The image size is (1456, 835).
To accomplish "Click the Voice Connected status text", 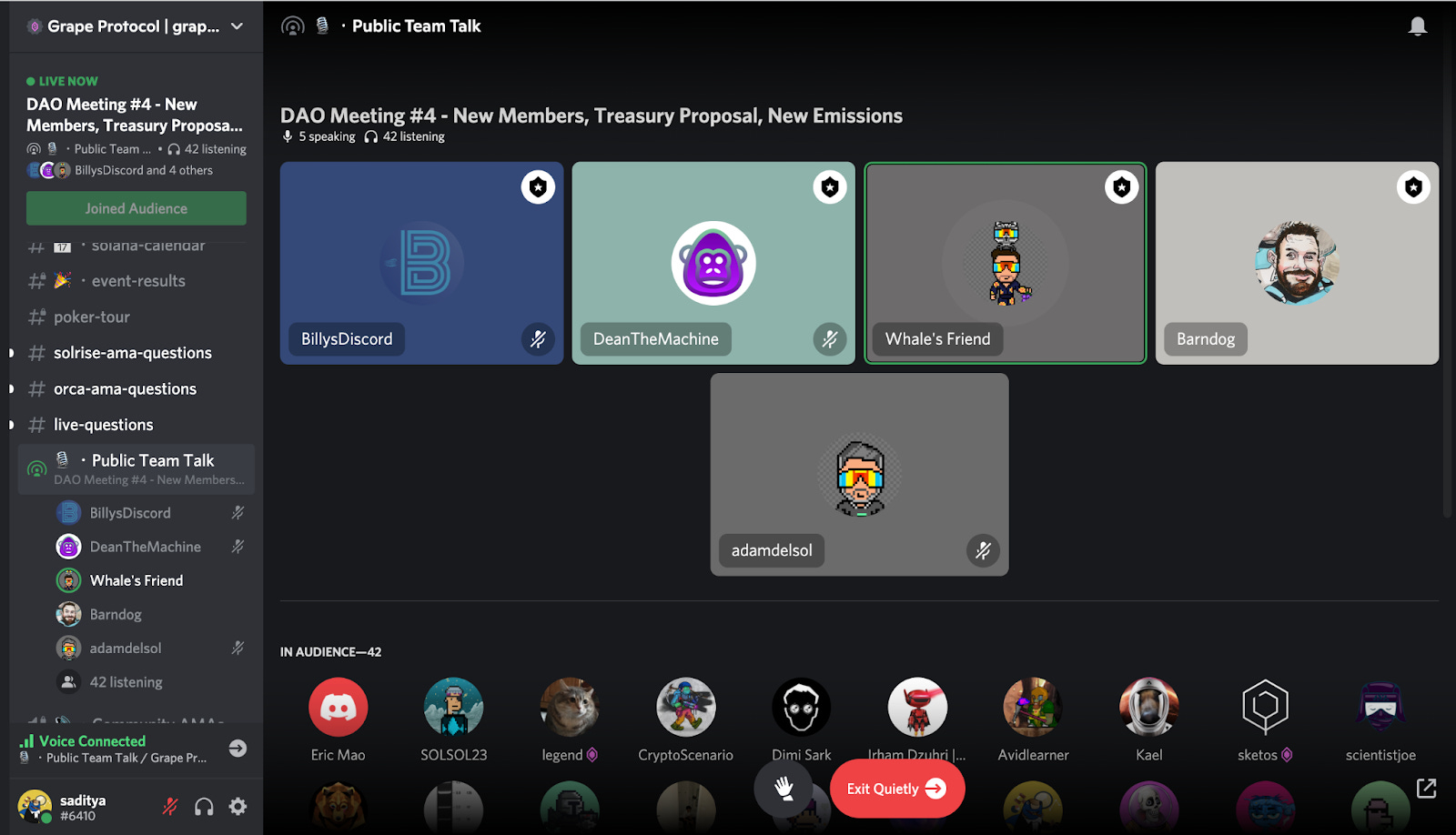I will pos(92,741).
